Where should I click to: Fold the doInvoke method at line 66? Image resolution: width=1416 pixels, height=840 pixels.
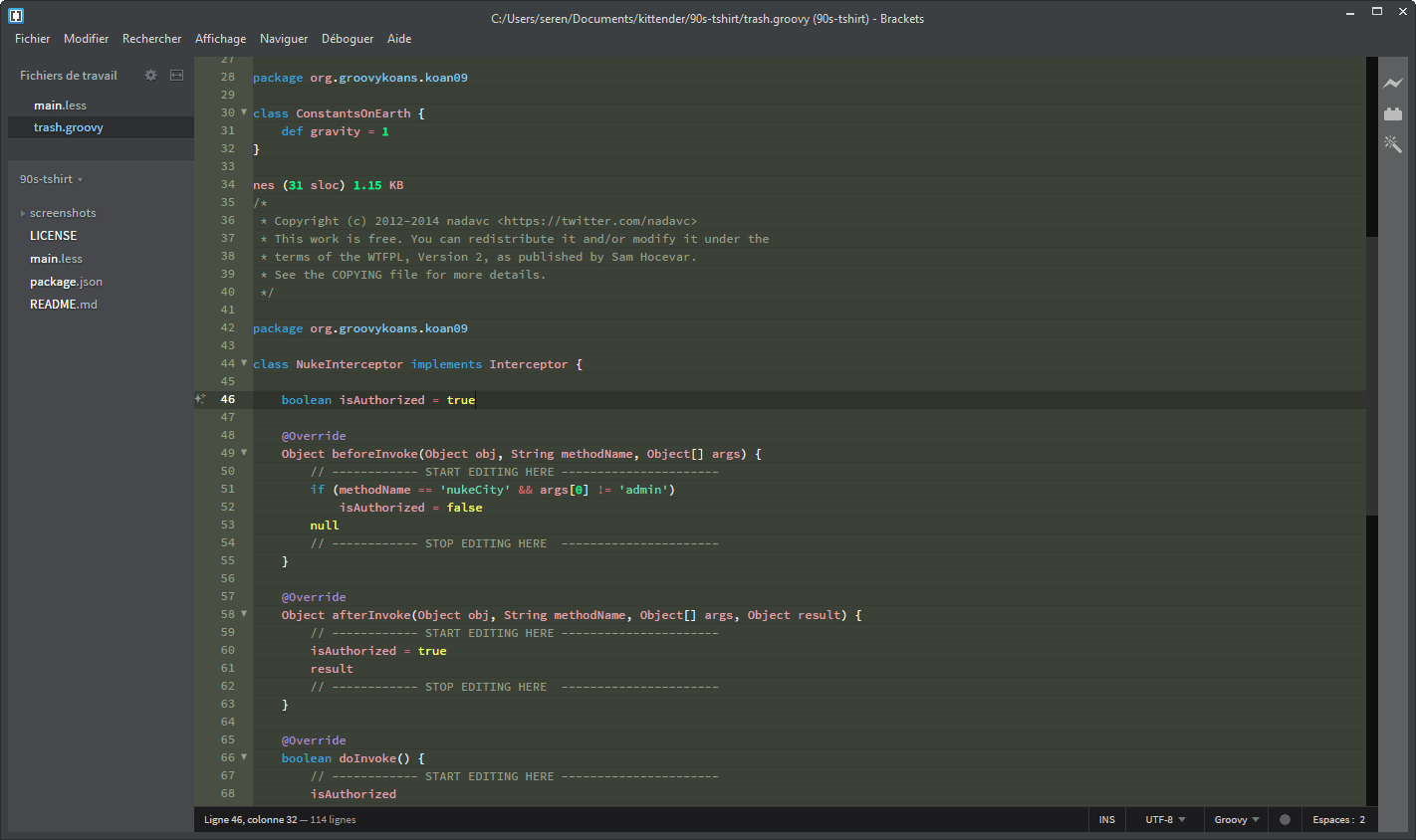click(x=244, y=757)
